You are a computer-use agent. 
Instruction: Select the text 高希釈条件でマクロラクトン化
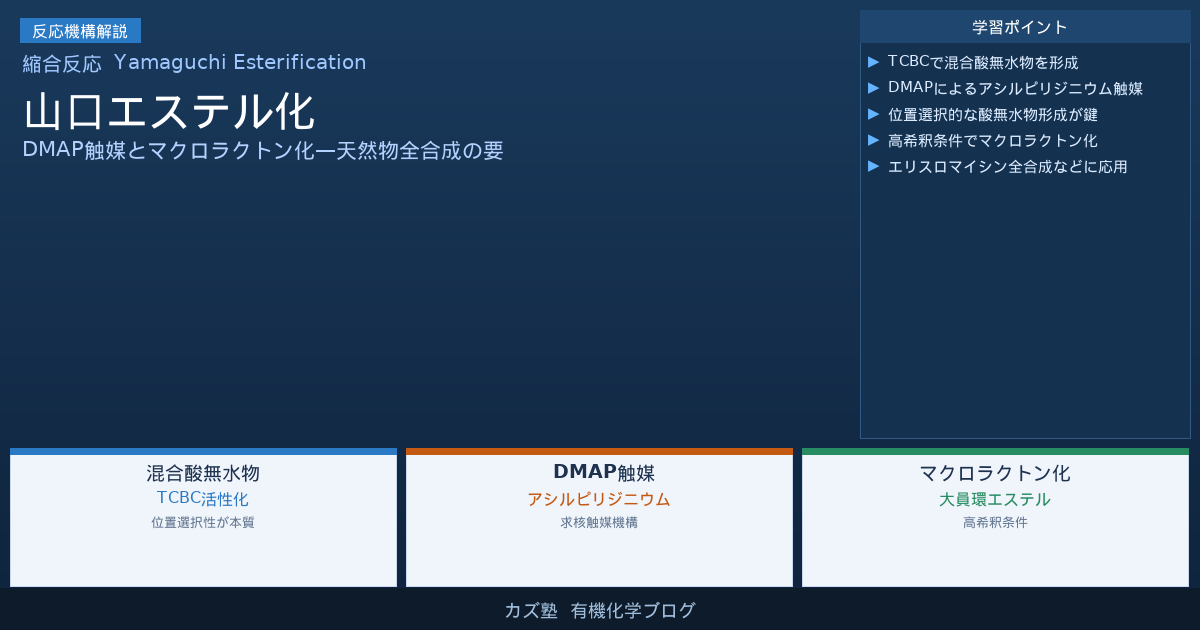click(x=993, y=140)
